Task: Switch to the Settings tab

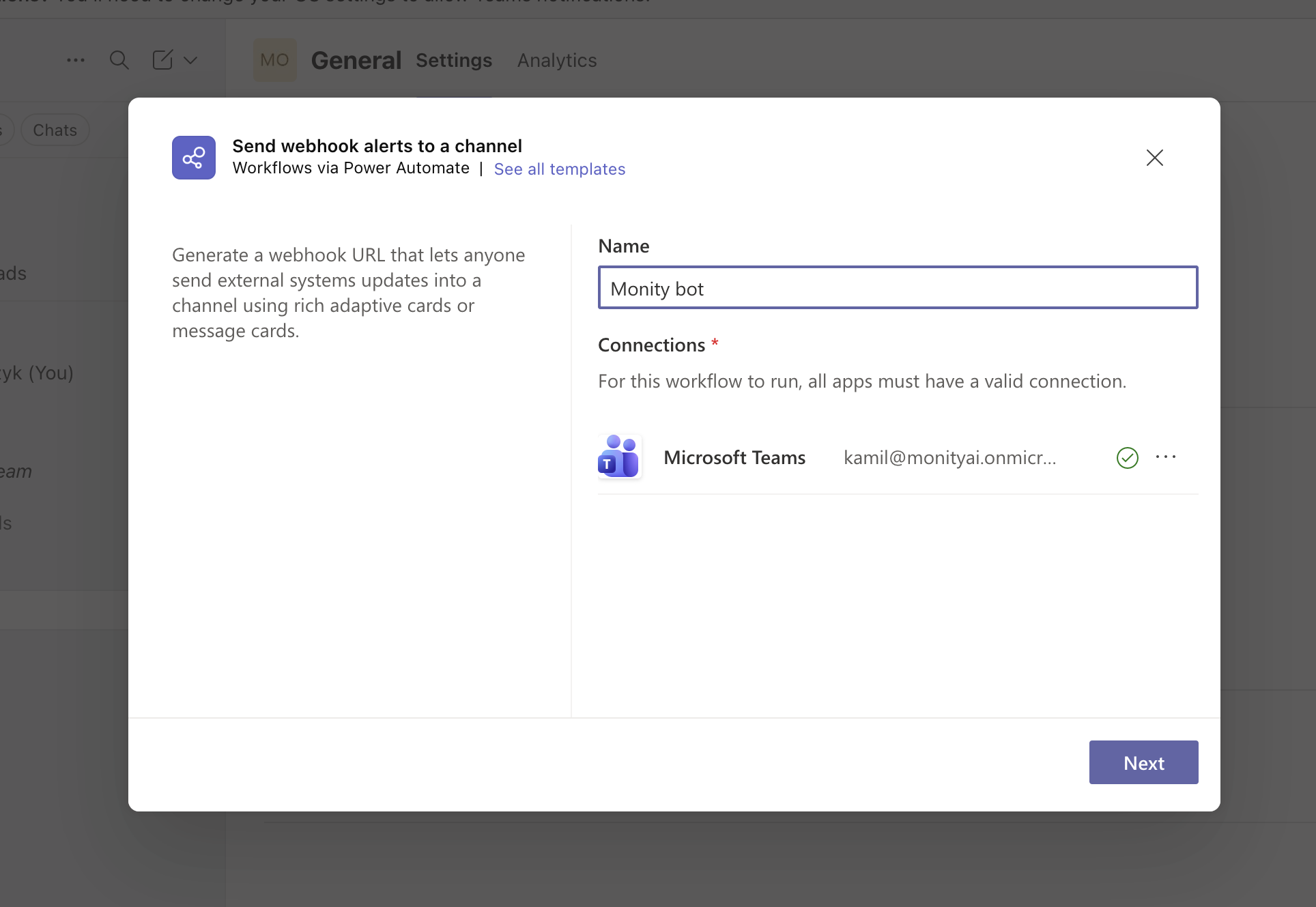Action: coord(454,61)
